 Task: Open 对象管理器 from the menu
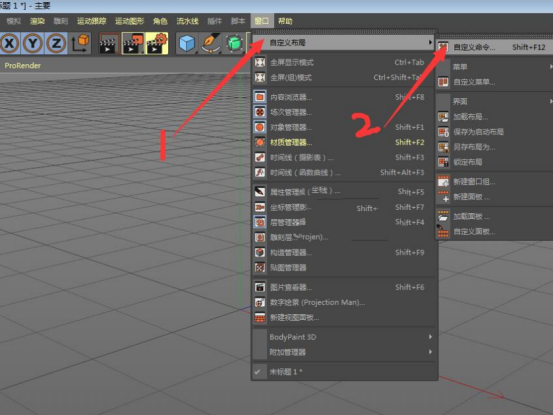(344, 127)
